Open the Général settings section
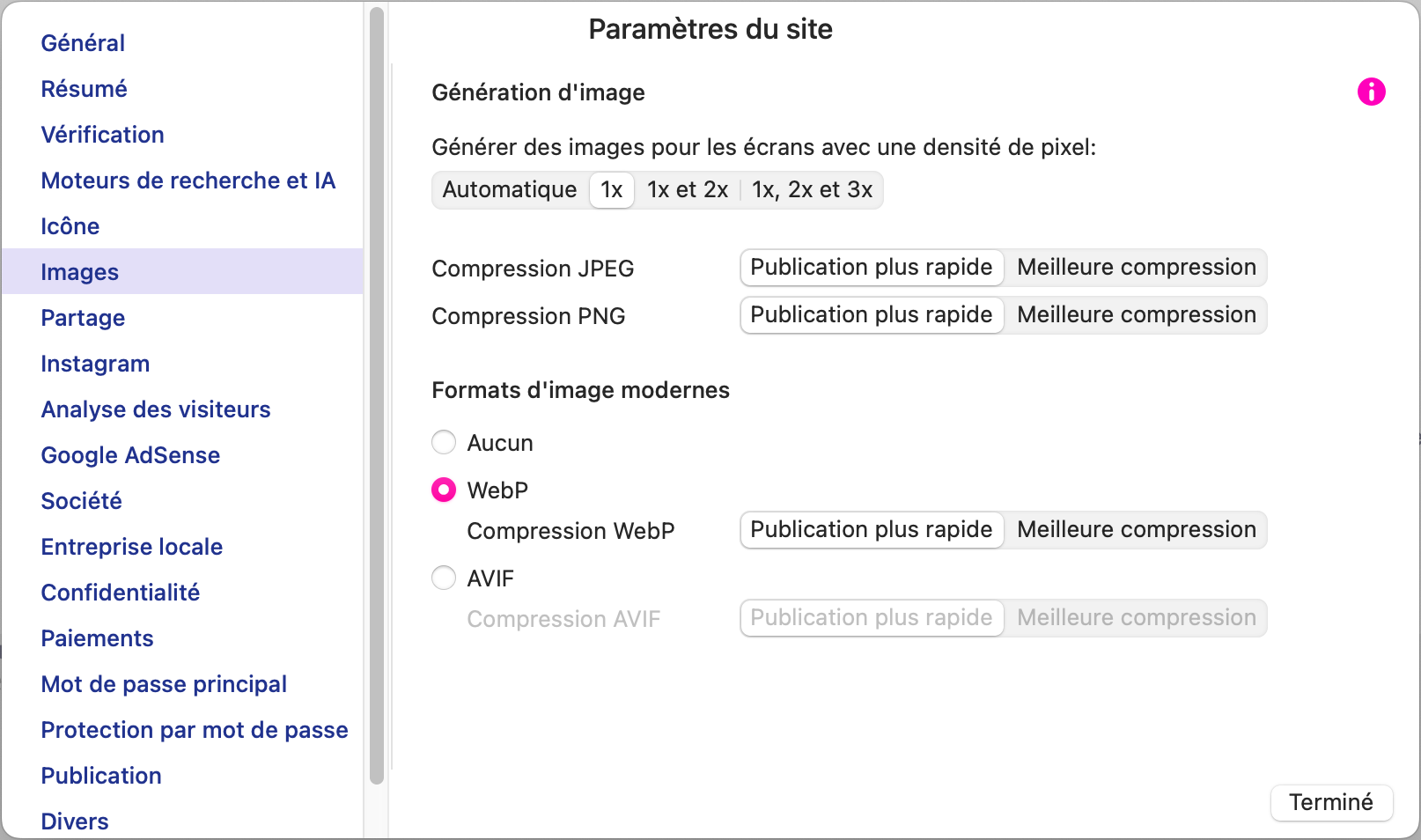 click(83, 43)
